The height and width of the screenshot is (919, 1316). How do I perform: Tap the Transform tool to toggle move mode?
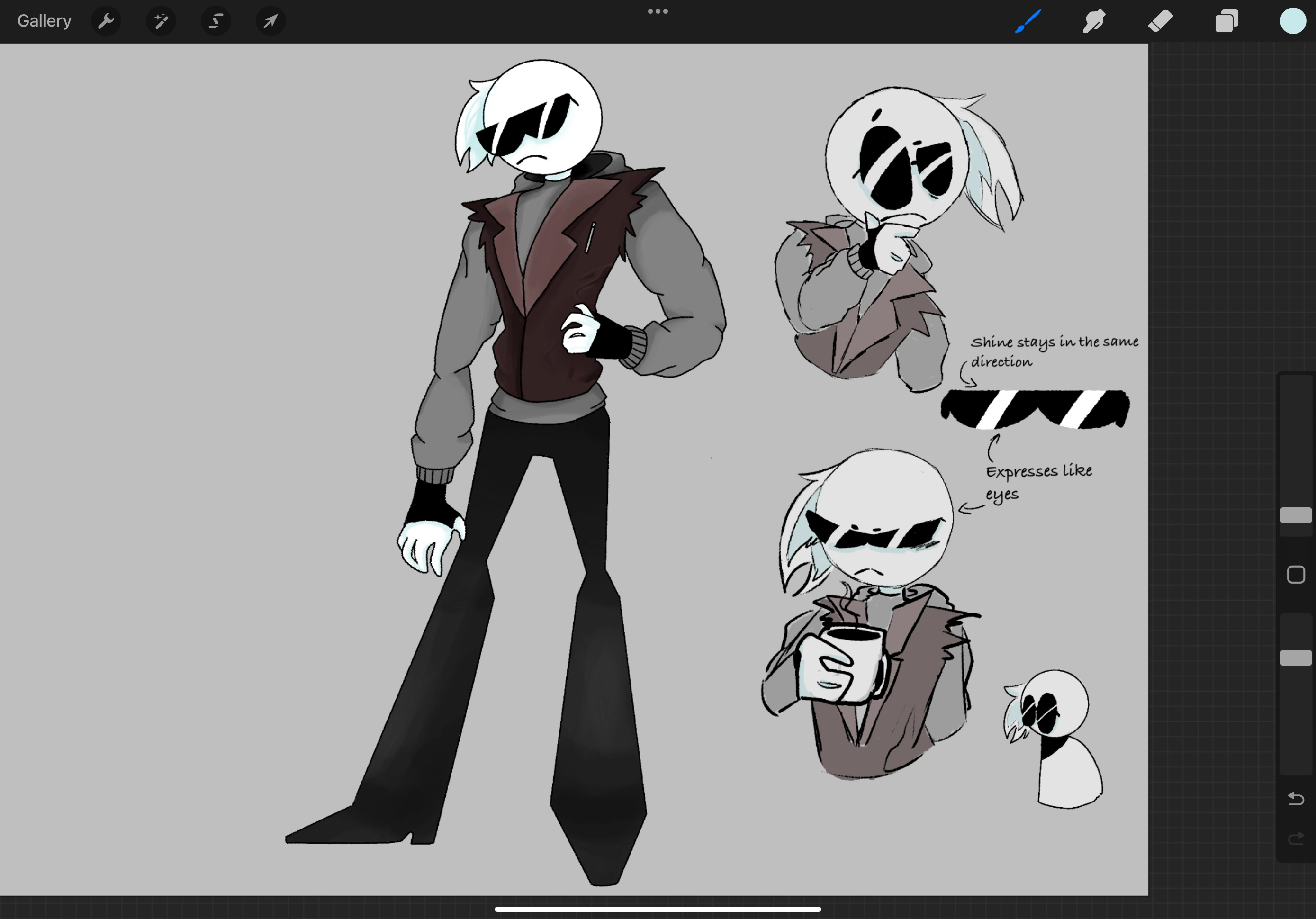270,21
